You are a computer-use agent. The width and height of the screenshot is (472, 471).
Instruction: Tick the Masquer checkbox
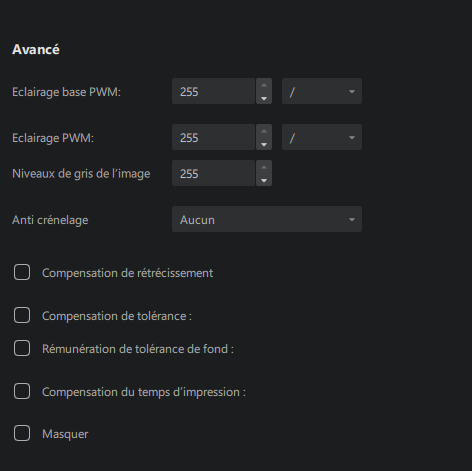[x=22, y=434]
